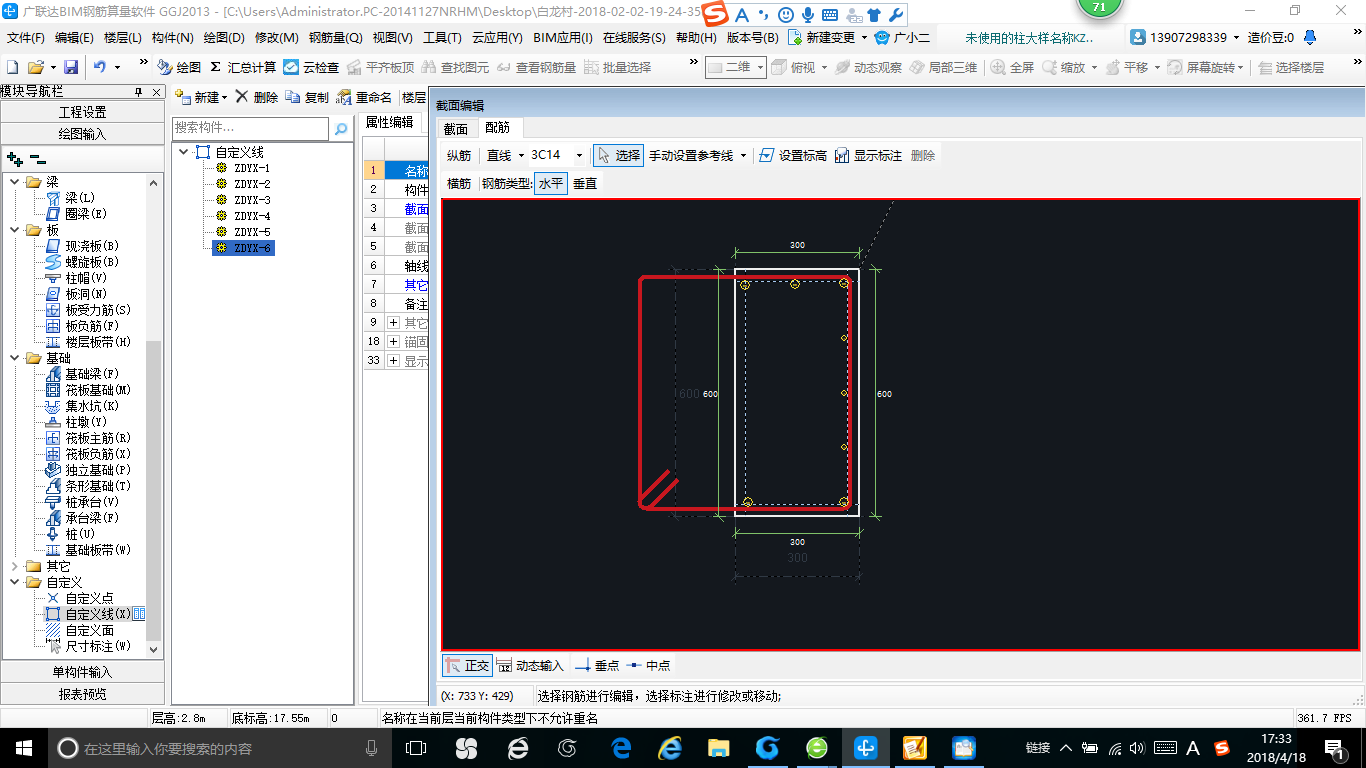Switch to the 配筋 tab
The height and width of the screenshot is (768, 1366).
pos(497,127)
